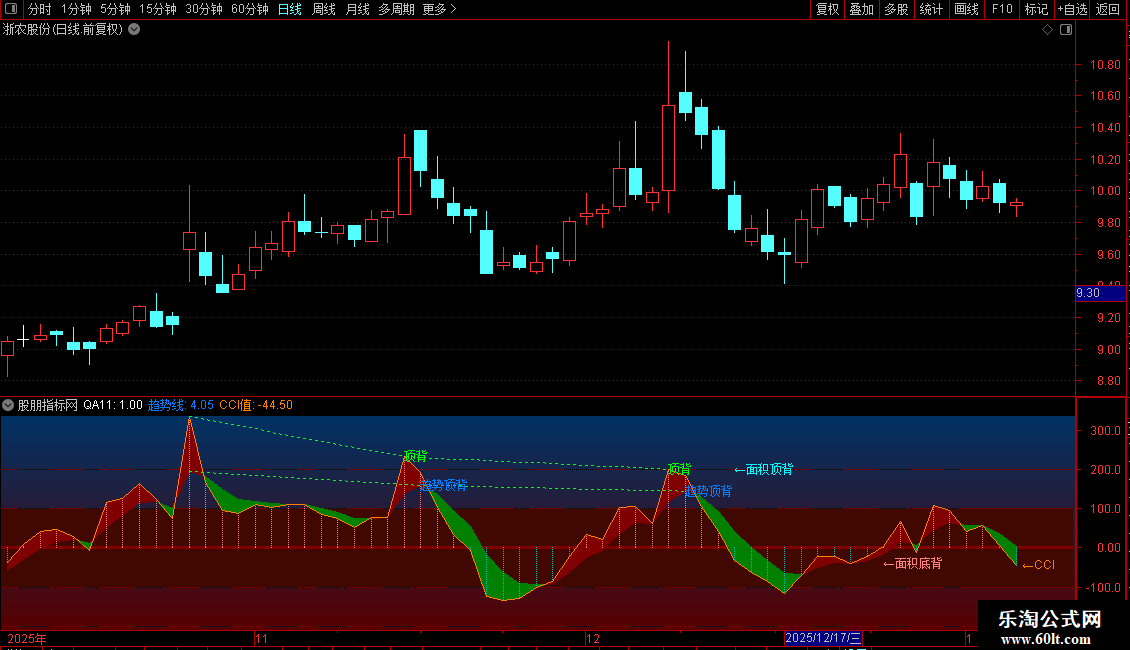Screen dimensions: 1130x650
Task: Select the 60分钟 period tab
Action: pos(250,9)
